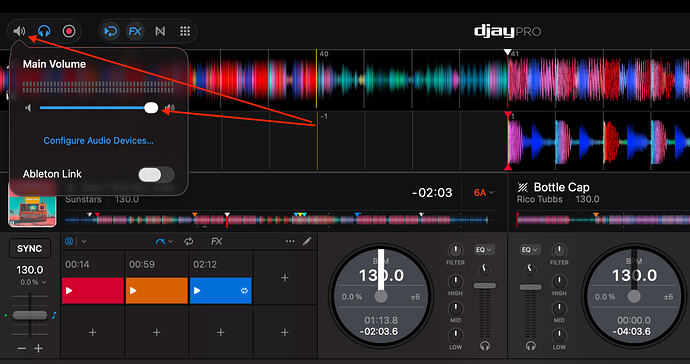This screenshot has width=690, height=364.
Task: Expand the dropdown next to bounce loop icon
Action: 171,242
